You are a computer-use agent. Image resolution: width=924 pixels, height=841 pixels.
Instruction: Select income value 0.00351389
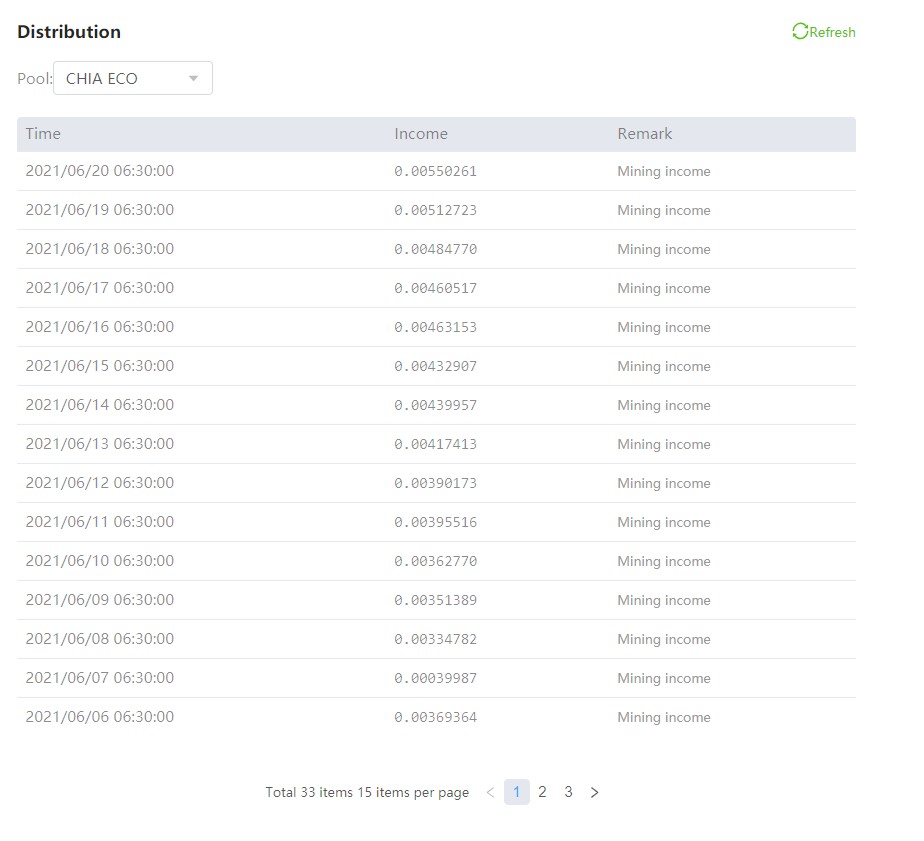(435, 599)
